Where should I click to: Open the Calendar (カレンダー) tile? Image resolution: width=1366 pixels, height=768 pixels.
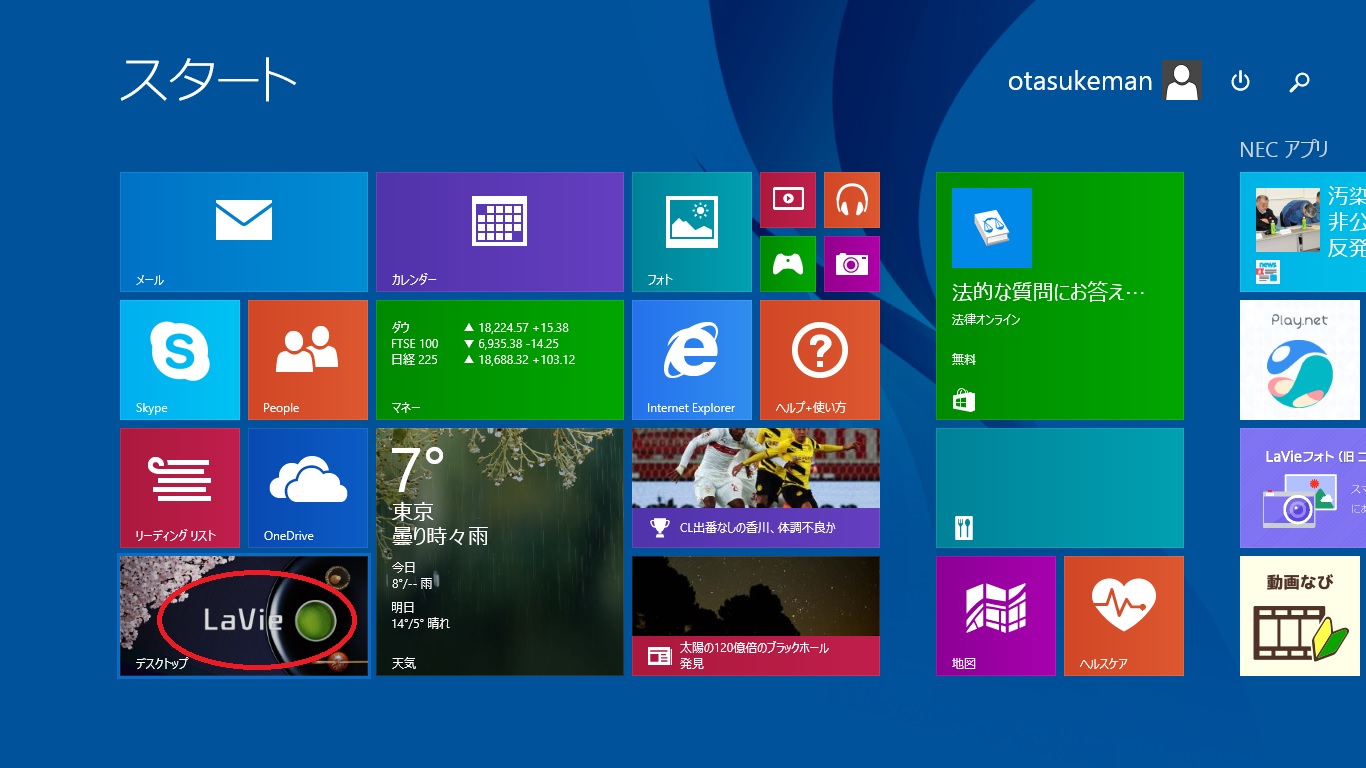[x=500, y=232]
